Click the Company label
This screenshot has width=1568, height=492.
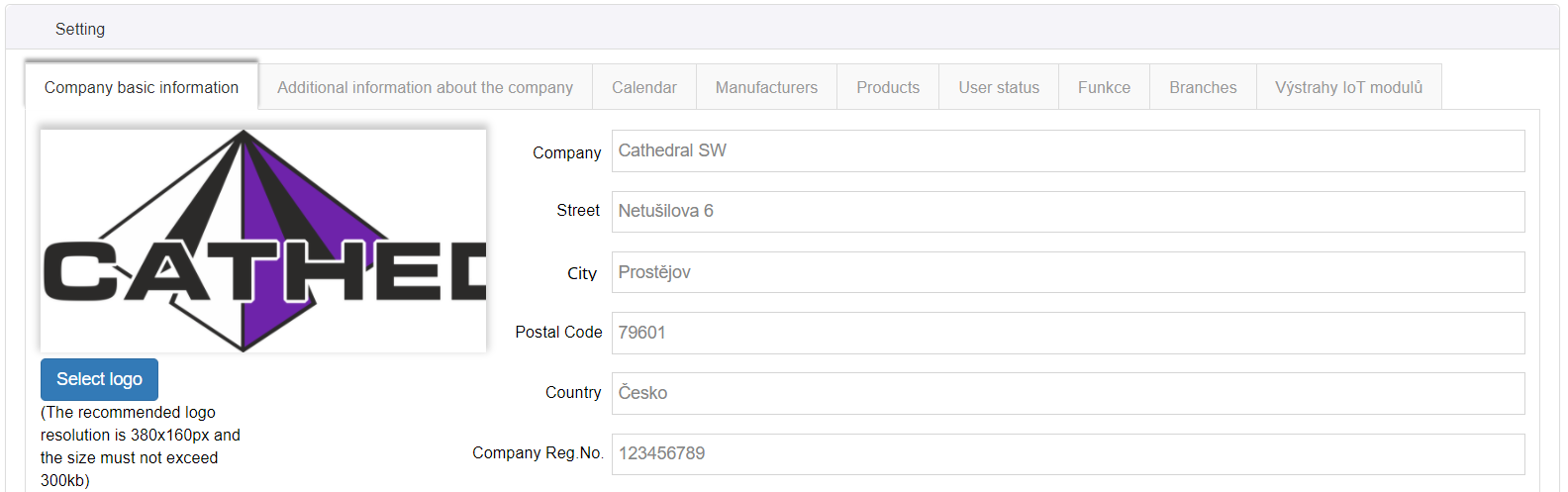tap(566, 152)
